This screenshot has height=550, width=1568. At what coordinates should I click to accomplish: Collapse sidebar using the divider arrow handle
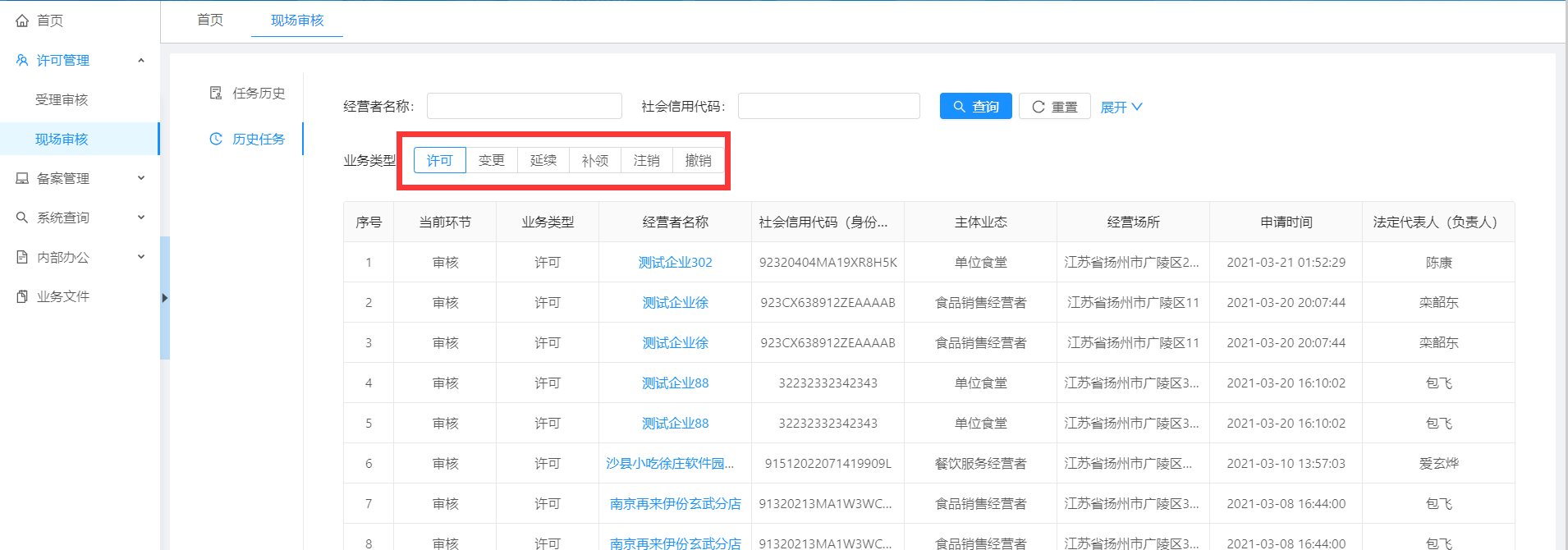[165, 298]
